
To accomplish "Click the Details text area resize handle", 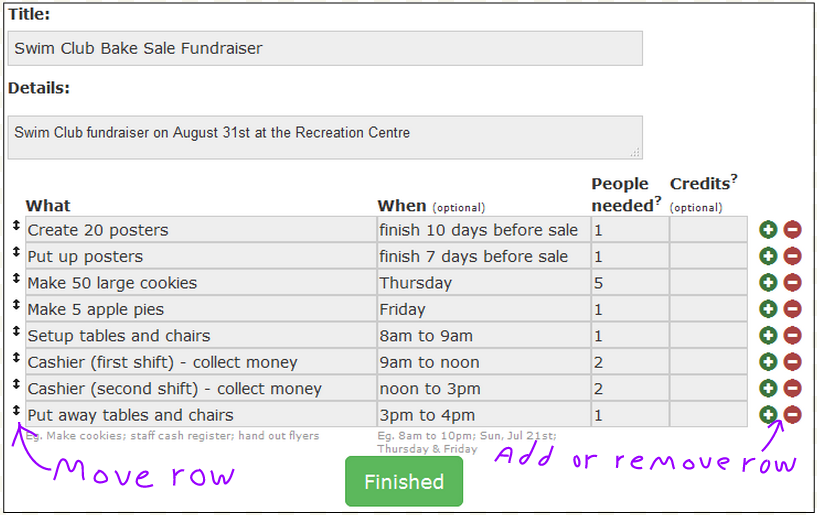I will pyautogui.click(x=636, y=153).
